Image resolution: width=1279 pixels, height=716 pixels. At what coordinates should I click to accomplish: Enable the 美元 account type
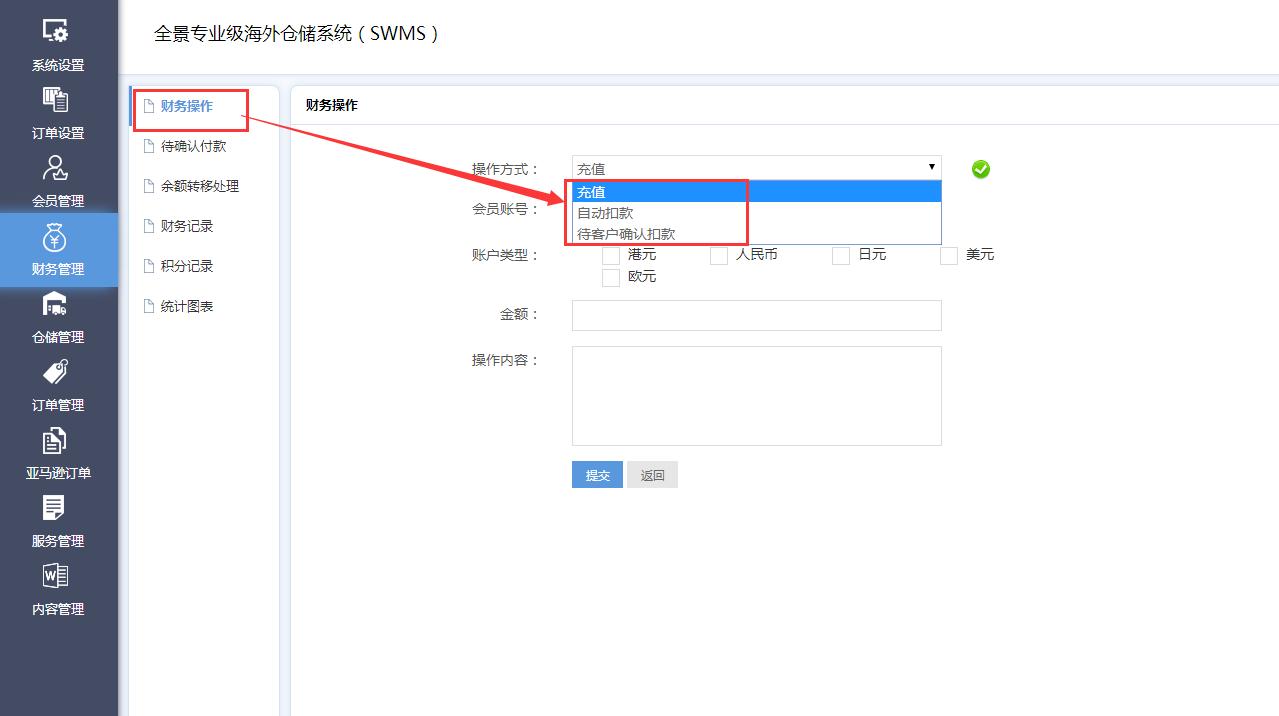pyautogui.click(x=948, y=255)
